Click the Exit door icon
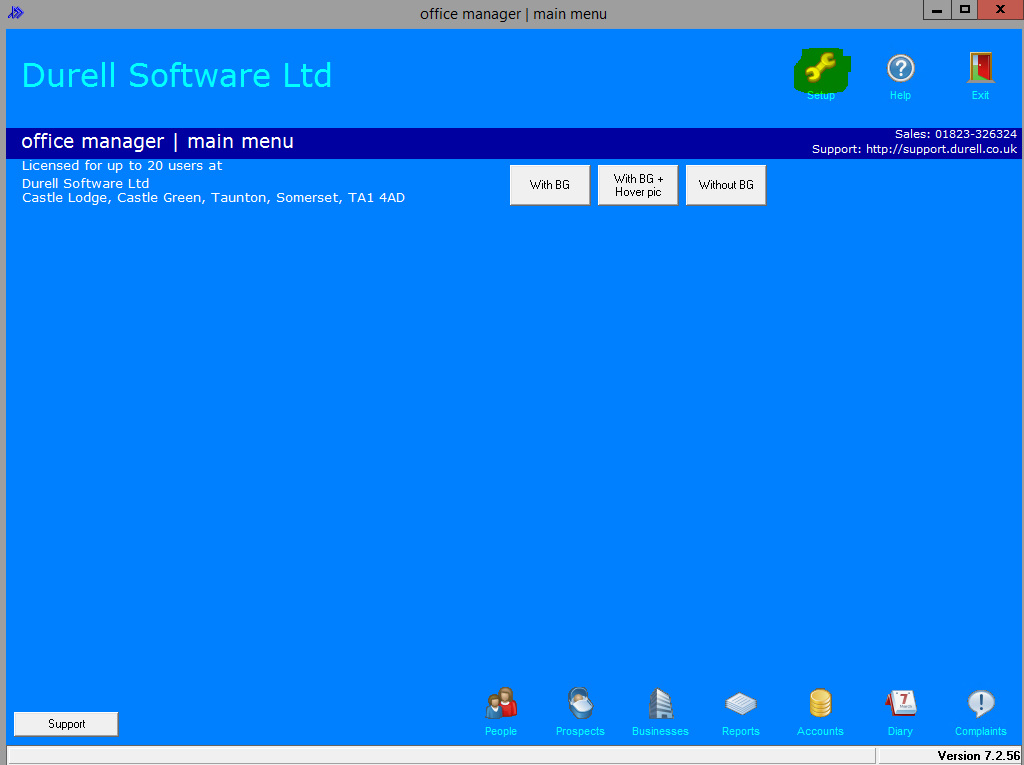The width and height of the screenshot is (1024, 765). click(x=980, y=68)
